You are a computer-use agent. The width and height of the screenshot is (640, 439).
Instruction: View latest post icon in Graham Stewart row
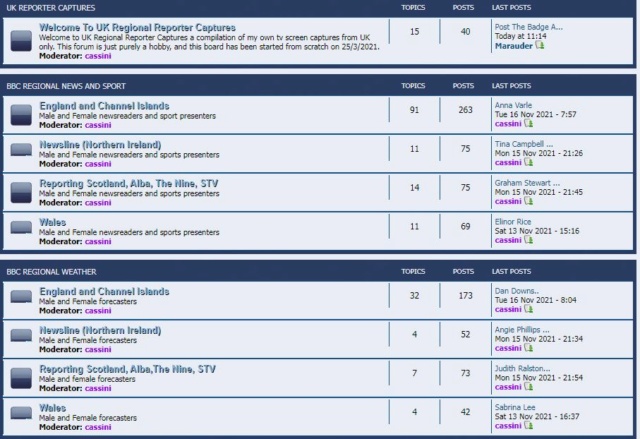(529, 201)
